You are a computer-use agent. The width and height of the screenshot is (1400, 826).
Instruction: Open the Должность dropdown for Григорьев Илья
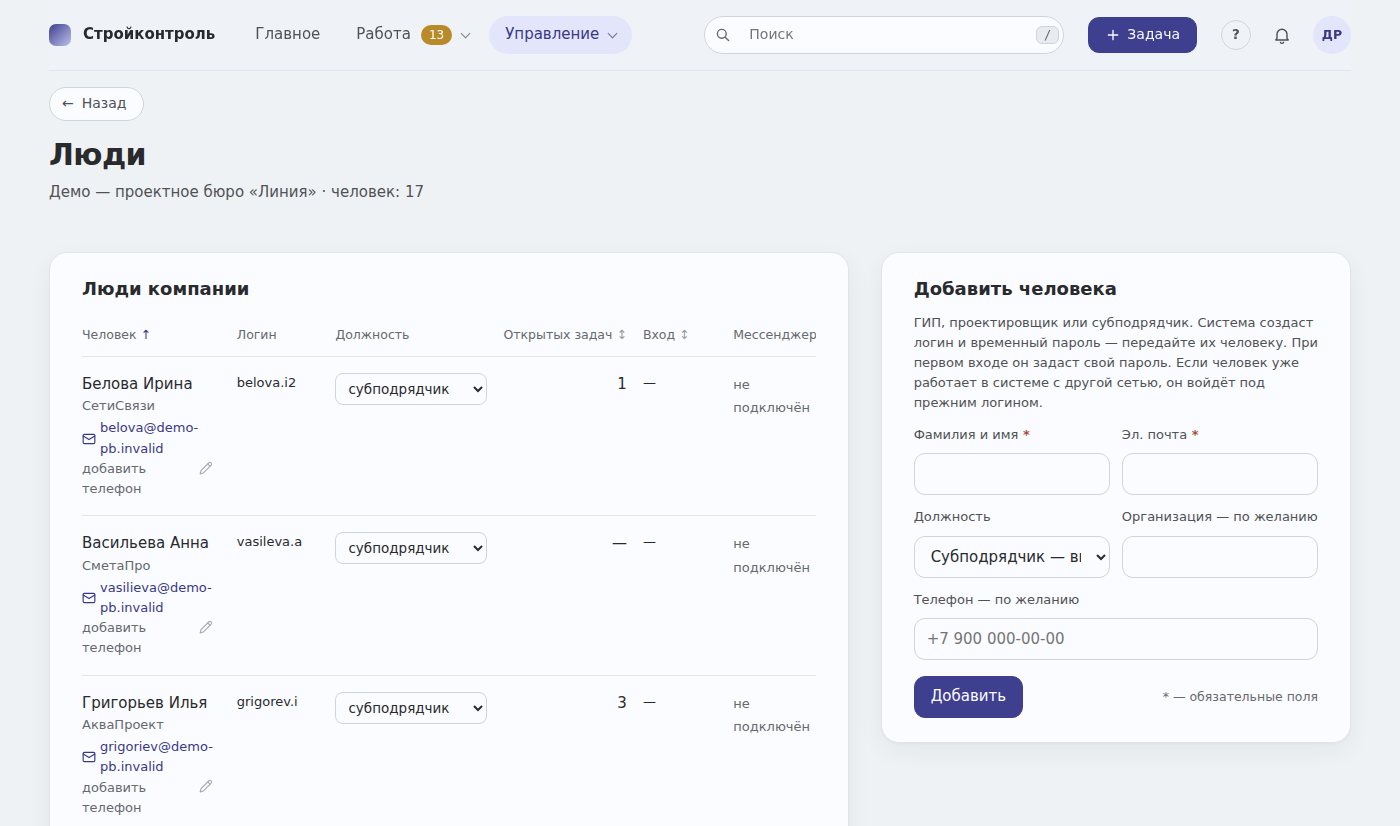[411, 708]
